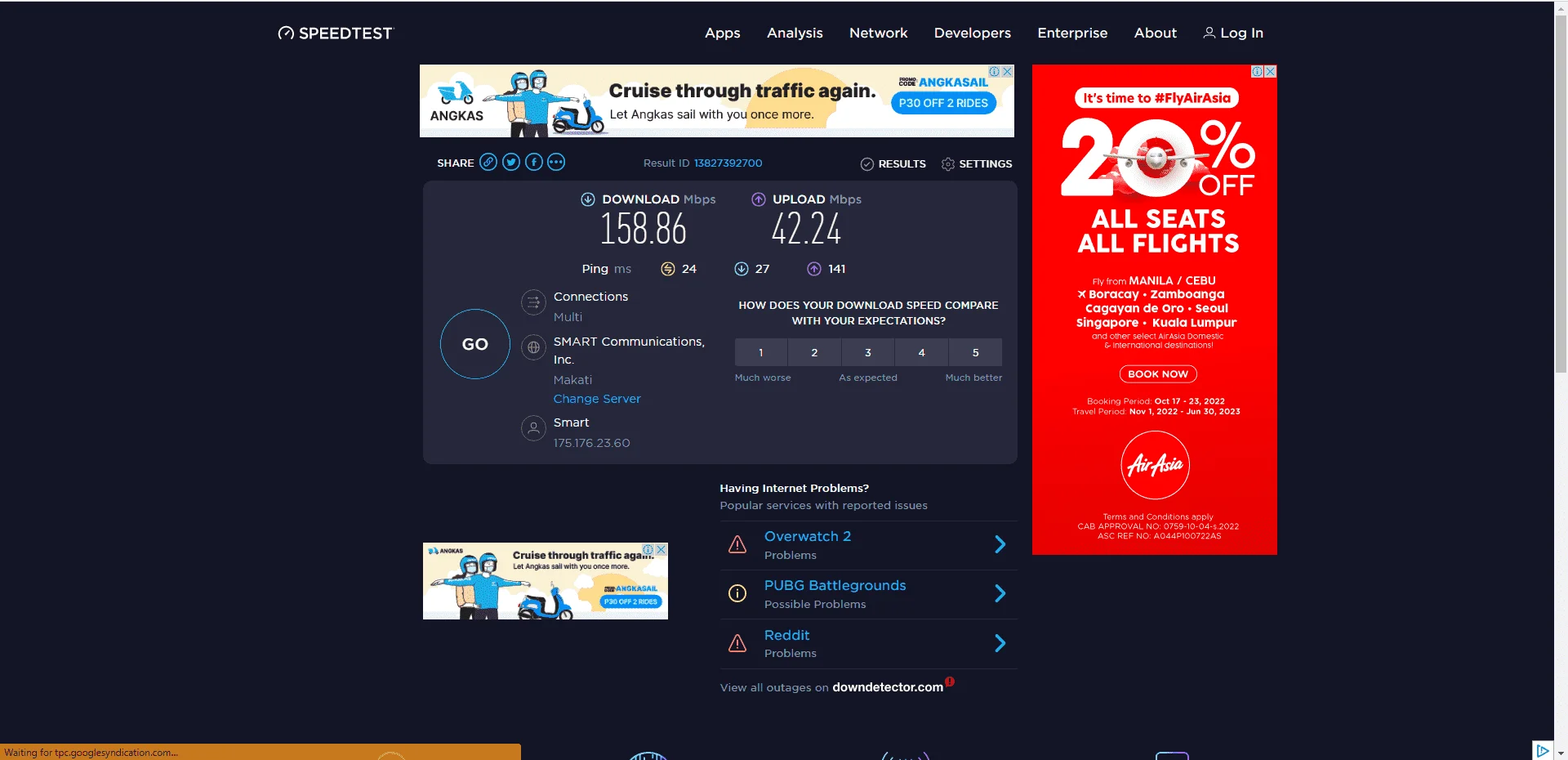Rate download speed as 1 much worse
The width and height of the screenshot is (1568, 760).
pyautogui.click(x=761, y=352)
